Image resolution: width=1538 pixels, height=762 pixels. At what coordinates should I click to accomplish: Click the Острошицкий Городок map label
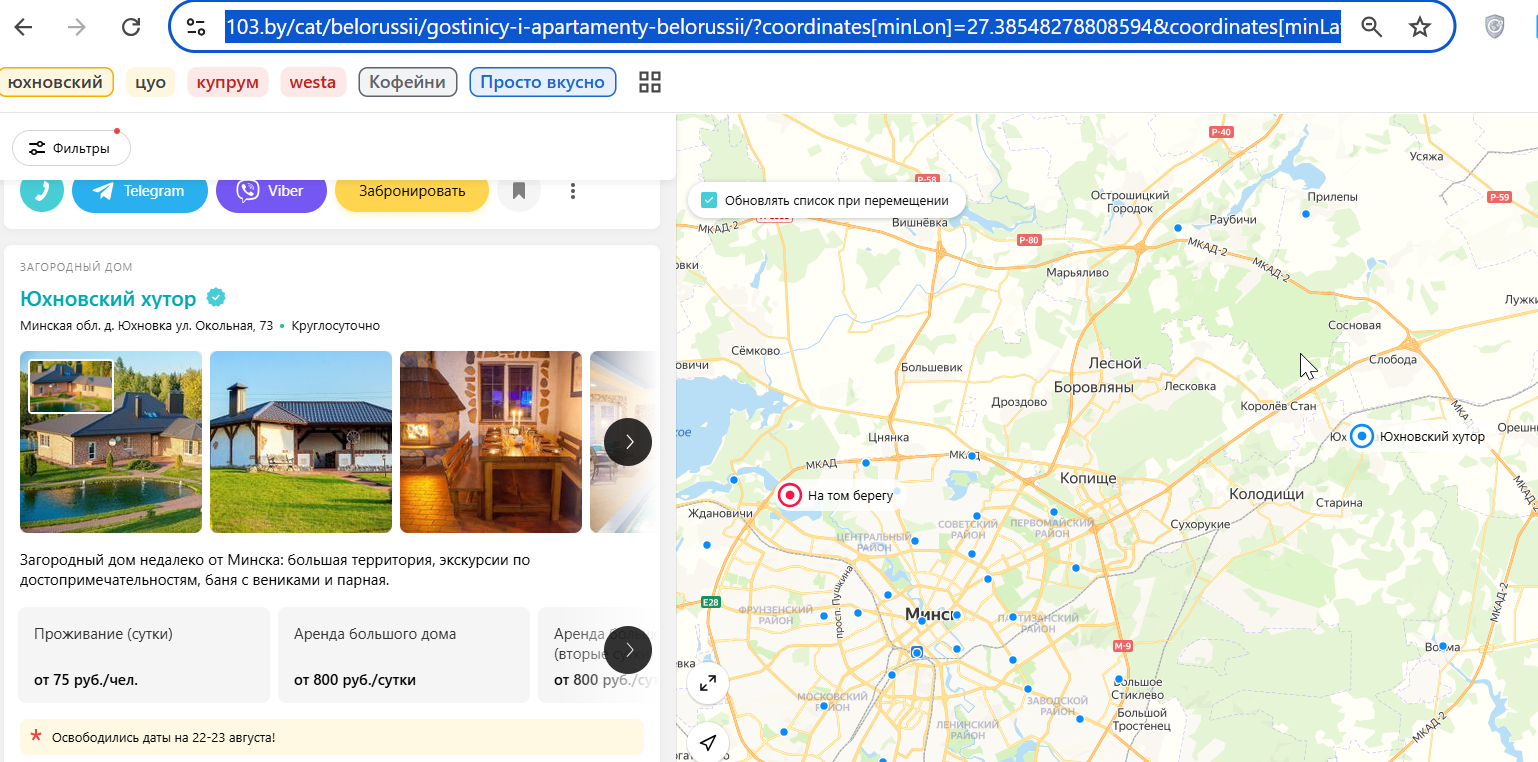(1130, 202)
